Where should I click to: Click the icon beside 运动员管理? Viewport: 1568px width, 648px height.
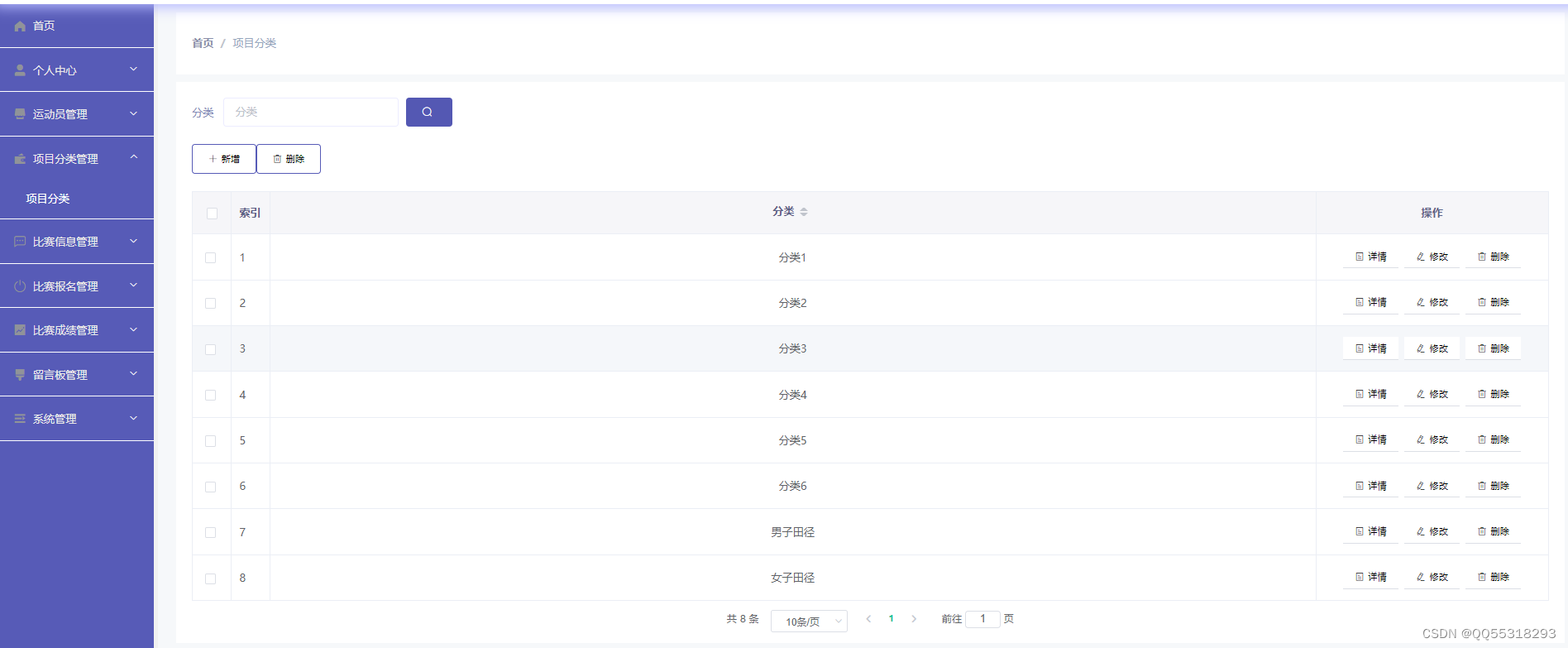(x=20, y=114)
